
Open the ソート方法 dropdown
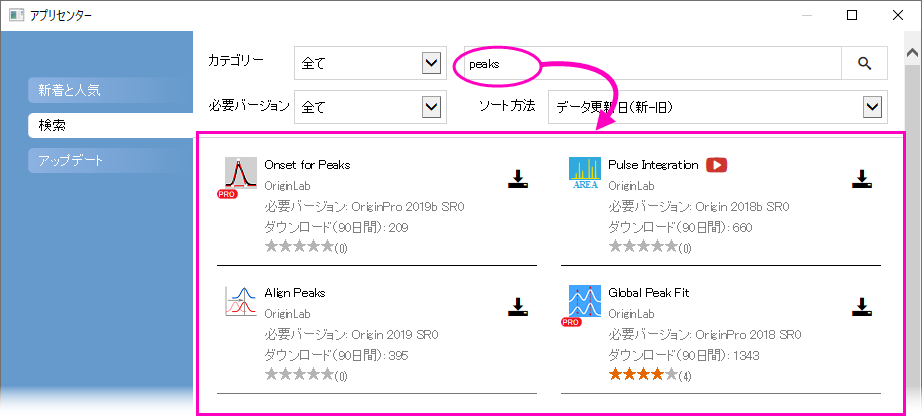click(x=718, y=107)
